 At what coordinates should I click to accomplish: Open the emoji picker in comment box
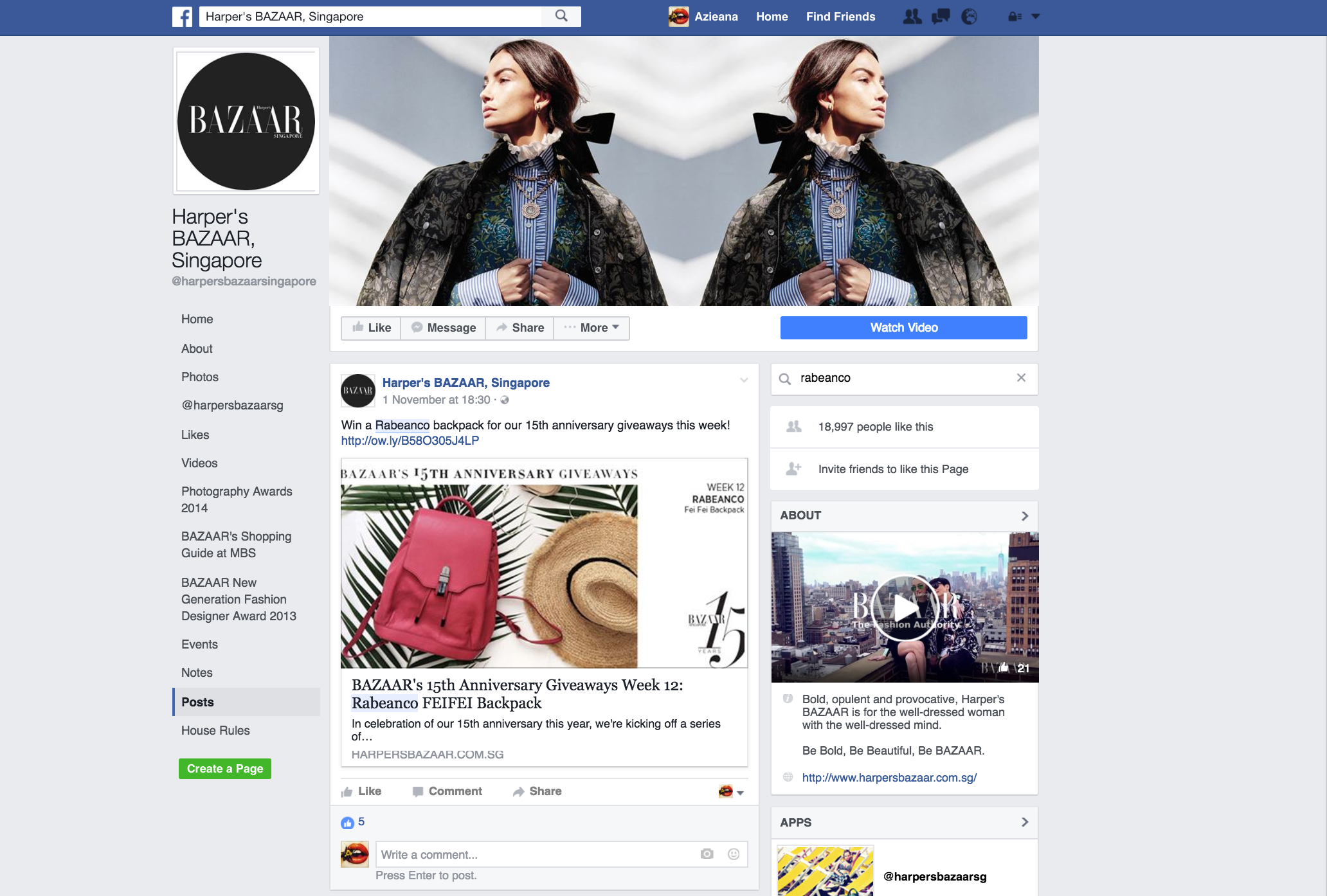[x=734, y=854]
